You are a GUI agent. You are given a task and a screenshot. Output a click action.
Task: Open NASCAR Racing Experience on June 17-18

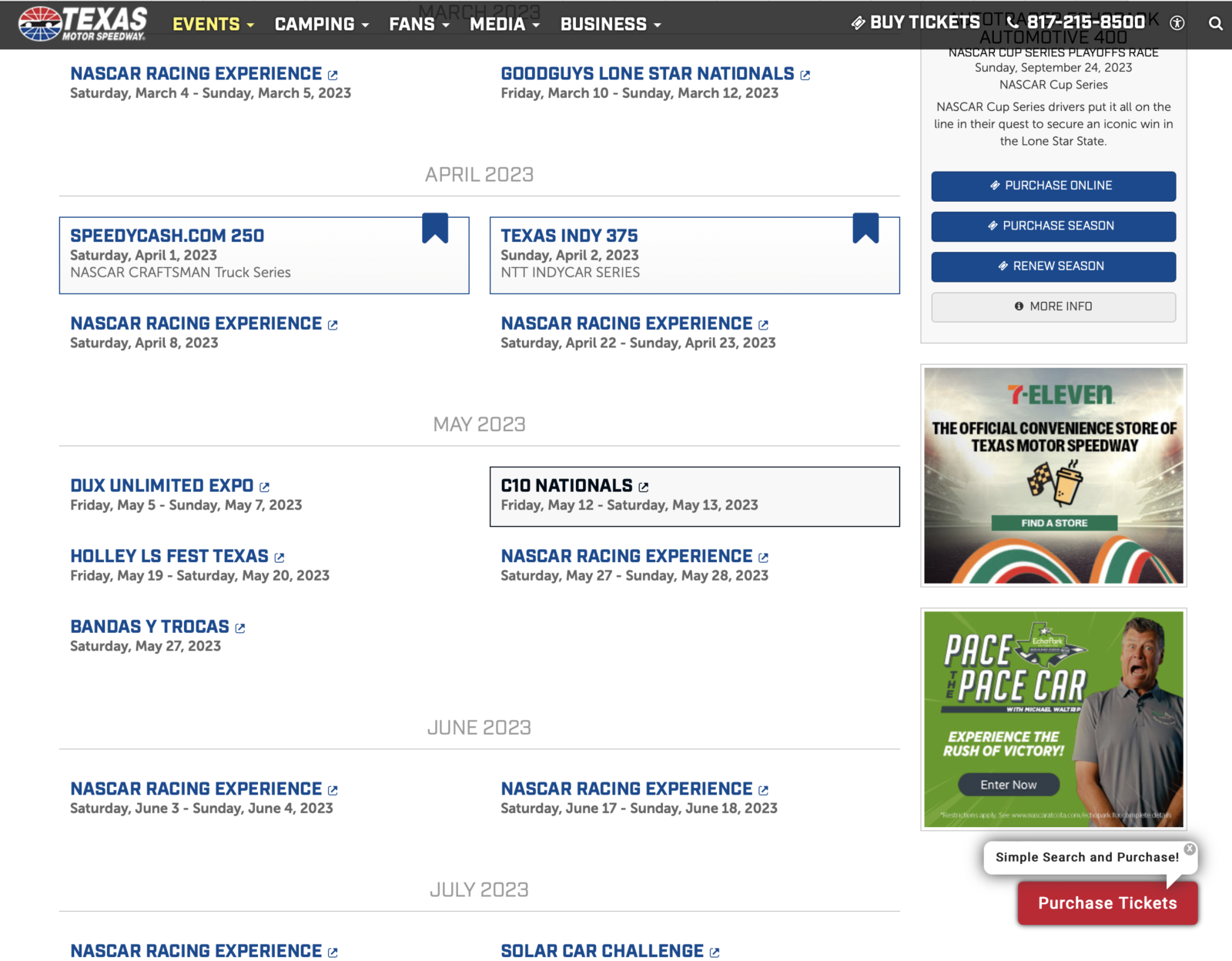(627, 789)
